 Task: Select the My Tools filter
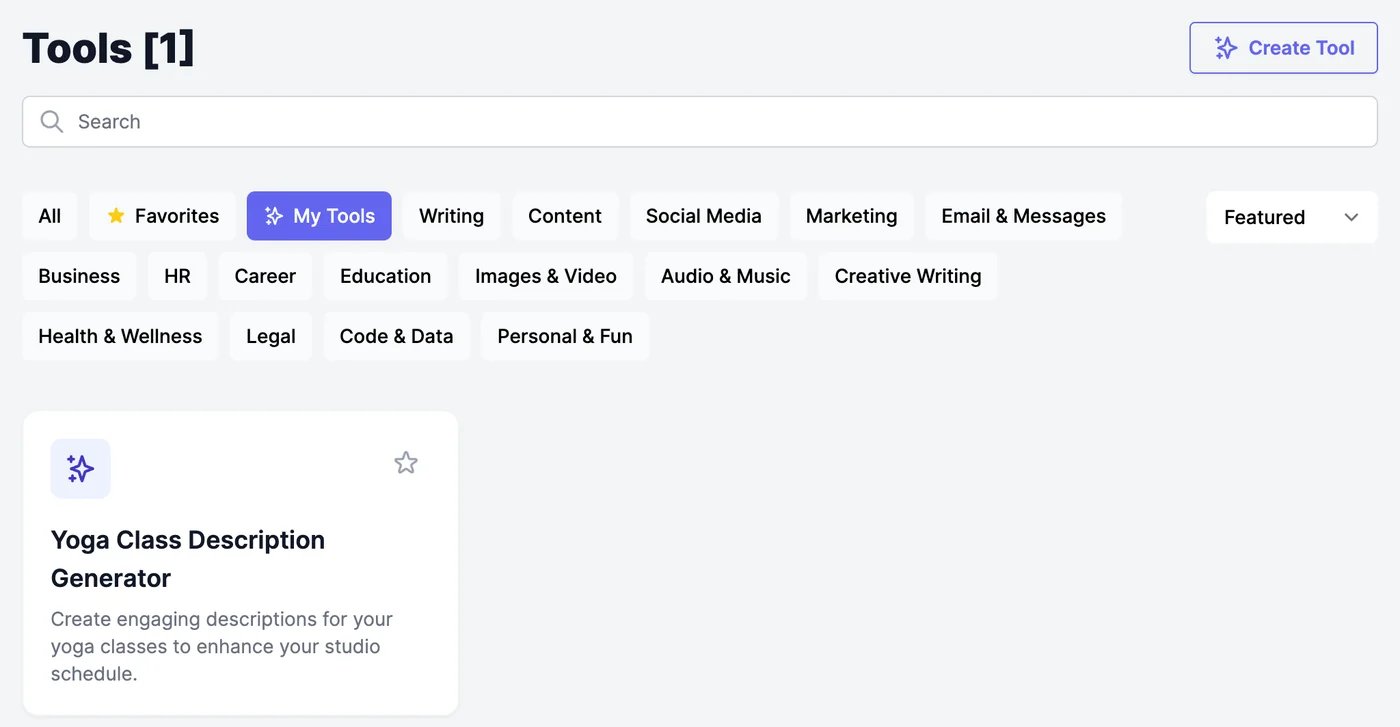point(319,216)
